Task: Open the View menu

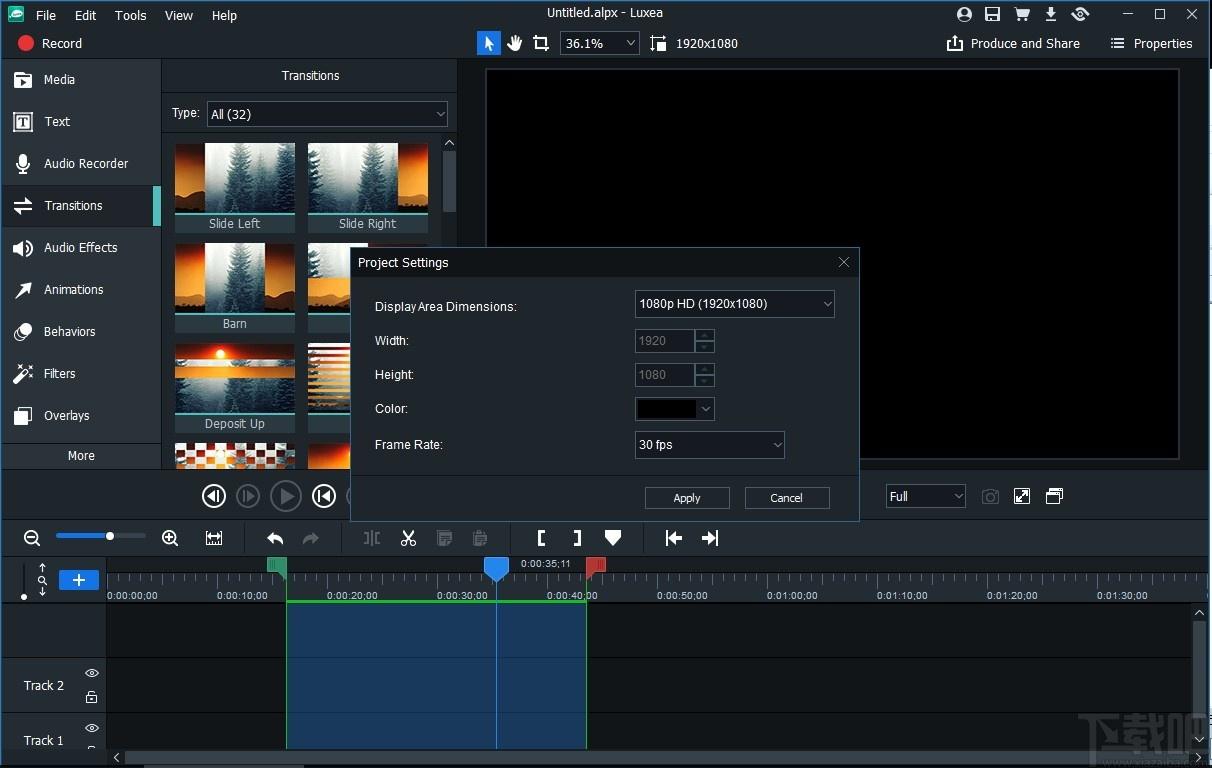Action: point(179,15)
